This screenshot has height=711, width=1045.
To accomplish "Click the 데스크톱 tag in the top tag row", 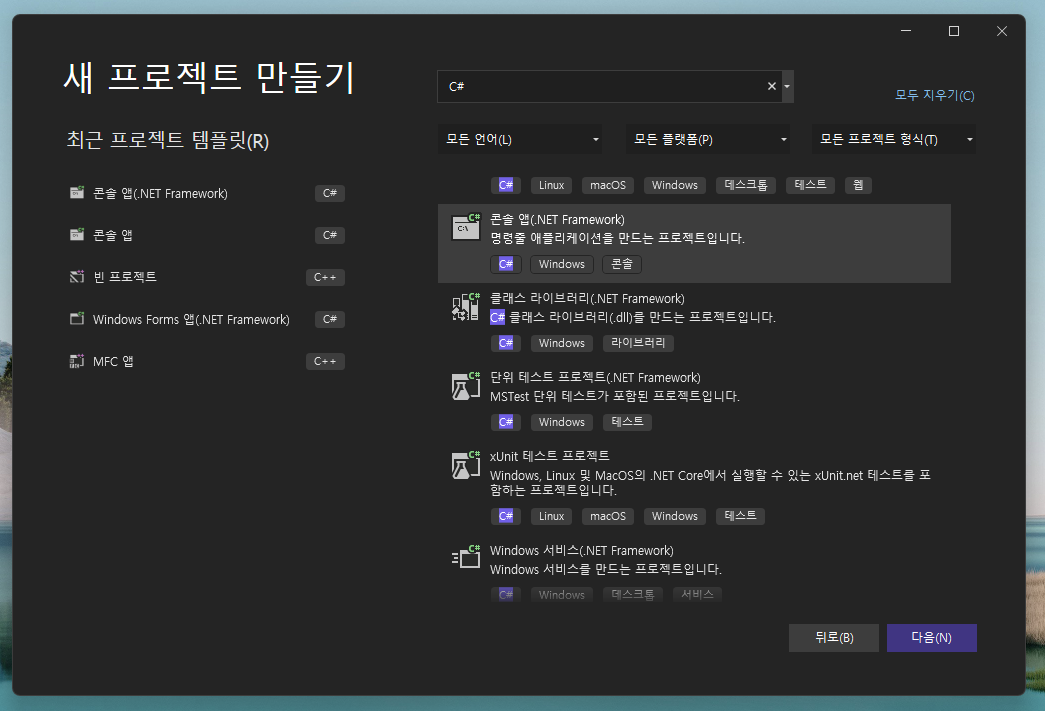I will (746, 185).
